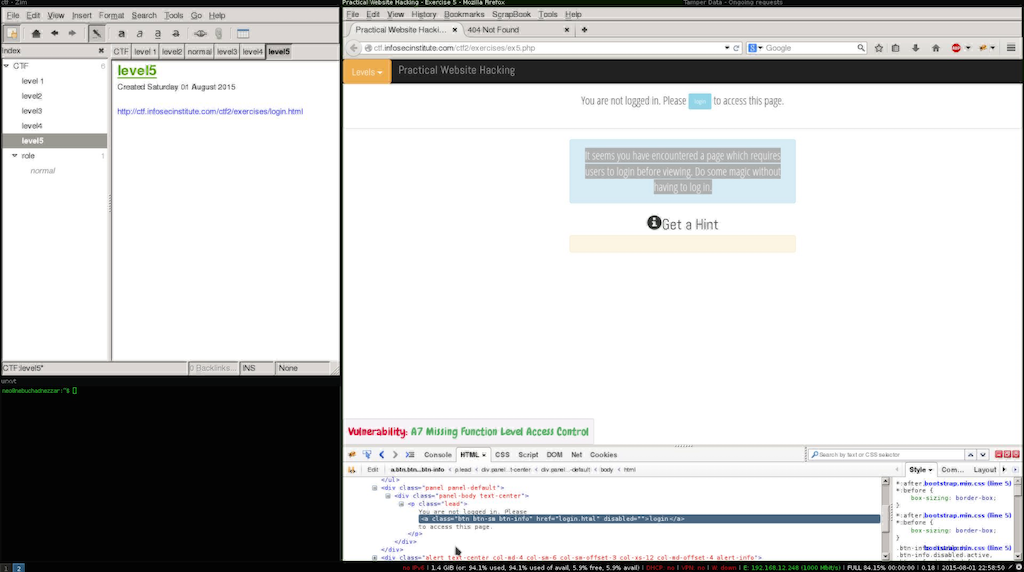This screenshot has width=1024, height=572.
Task: Click the Adblock Plus icon
Action: coord(956,48)
